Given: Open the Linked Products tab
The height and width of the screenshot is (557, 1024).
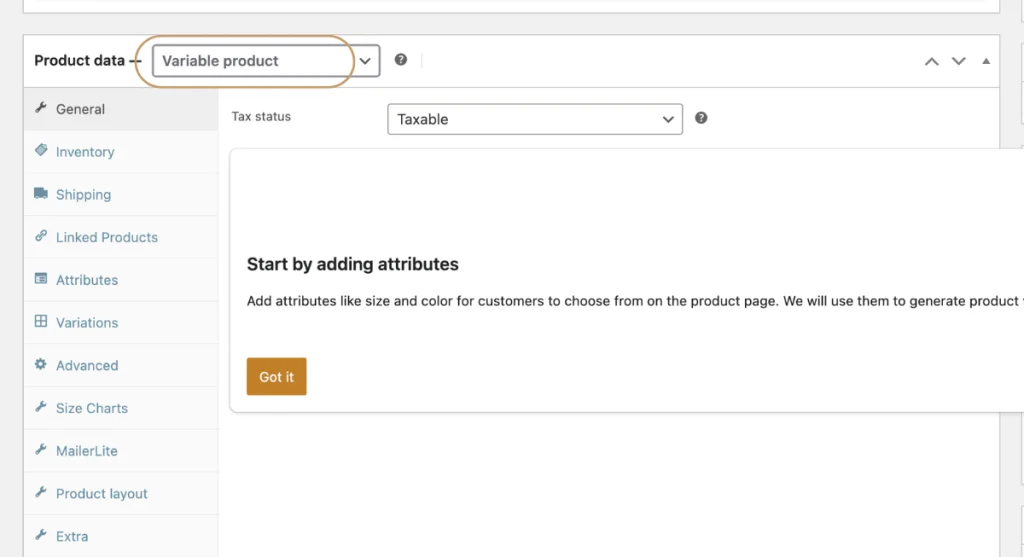Looking at the screenshot, I should [121, 237].
